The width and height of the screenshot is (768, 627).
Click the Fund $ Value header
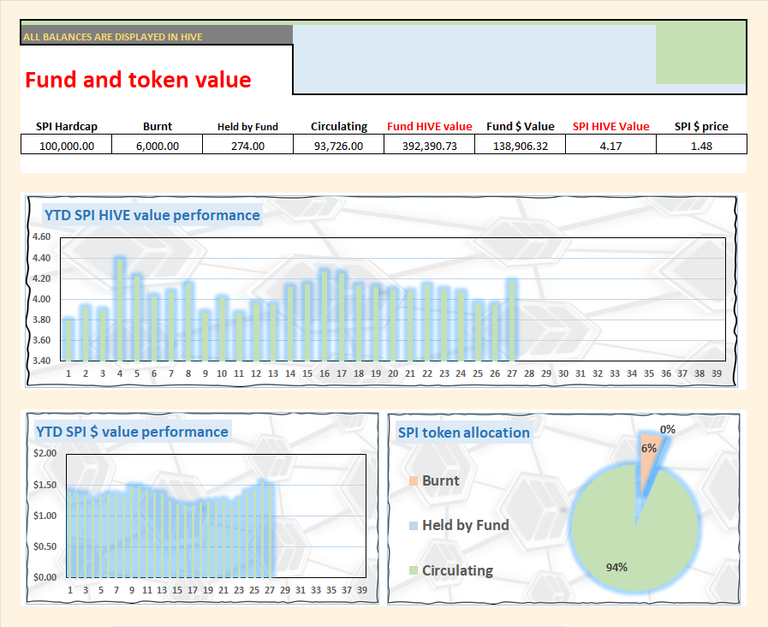click(520, 126)
